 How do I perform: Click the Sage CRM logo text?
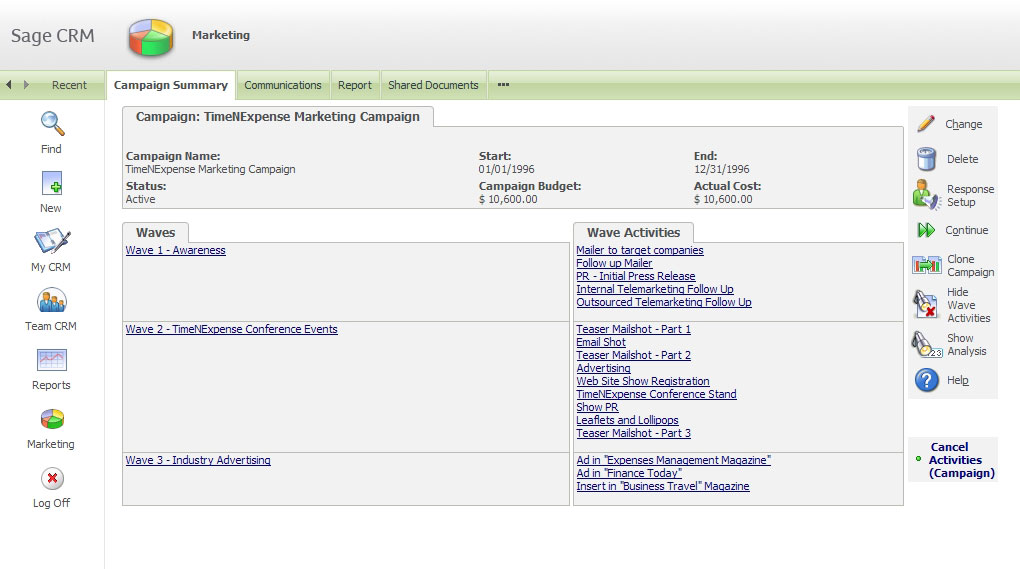click(53, 36)
